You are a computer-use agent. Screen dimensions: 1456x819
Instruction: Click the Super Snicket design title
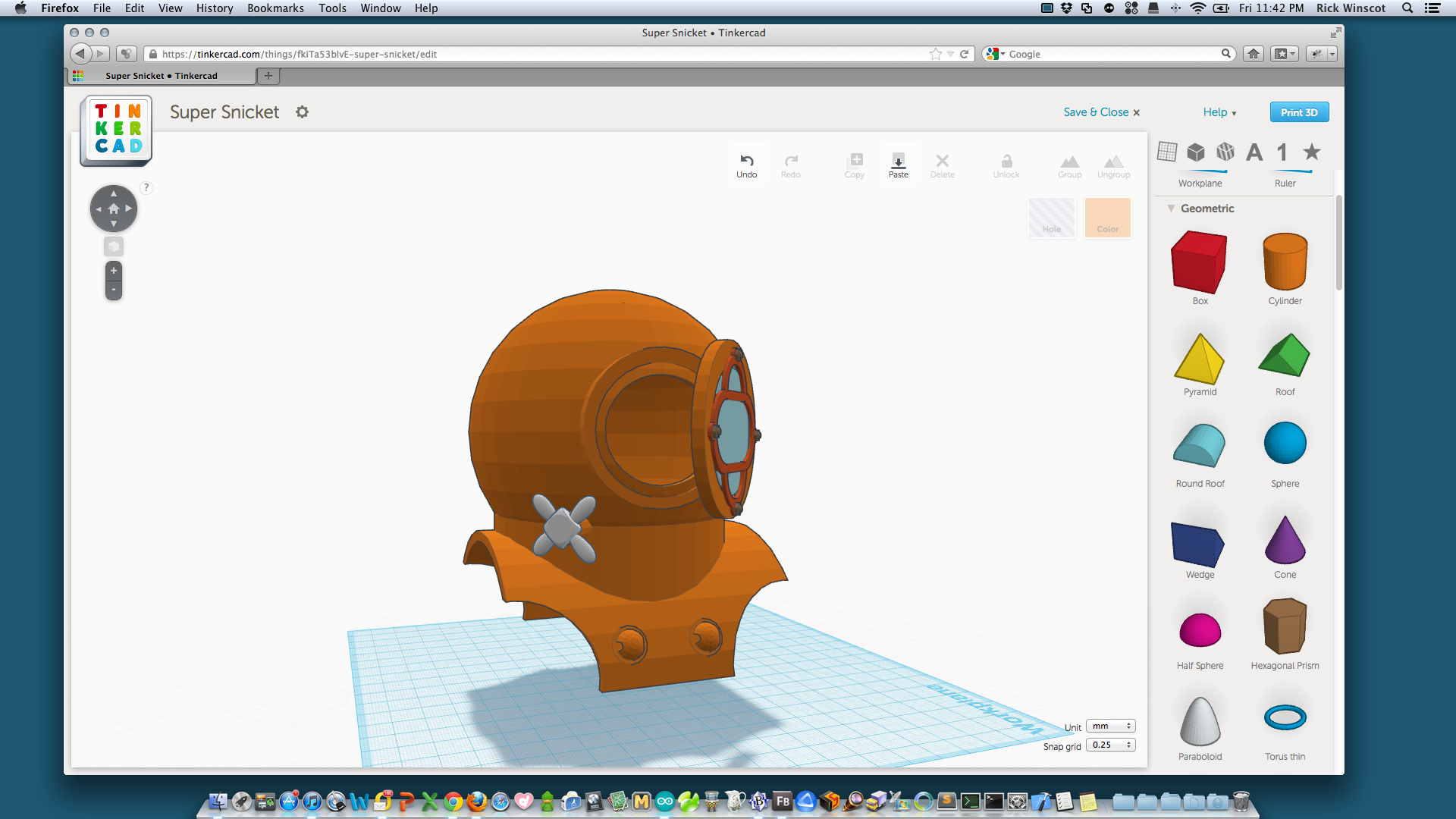[x=224, y=112]
